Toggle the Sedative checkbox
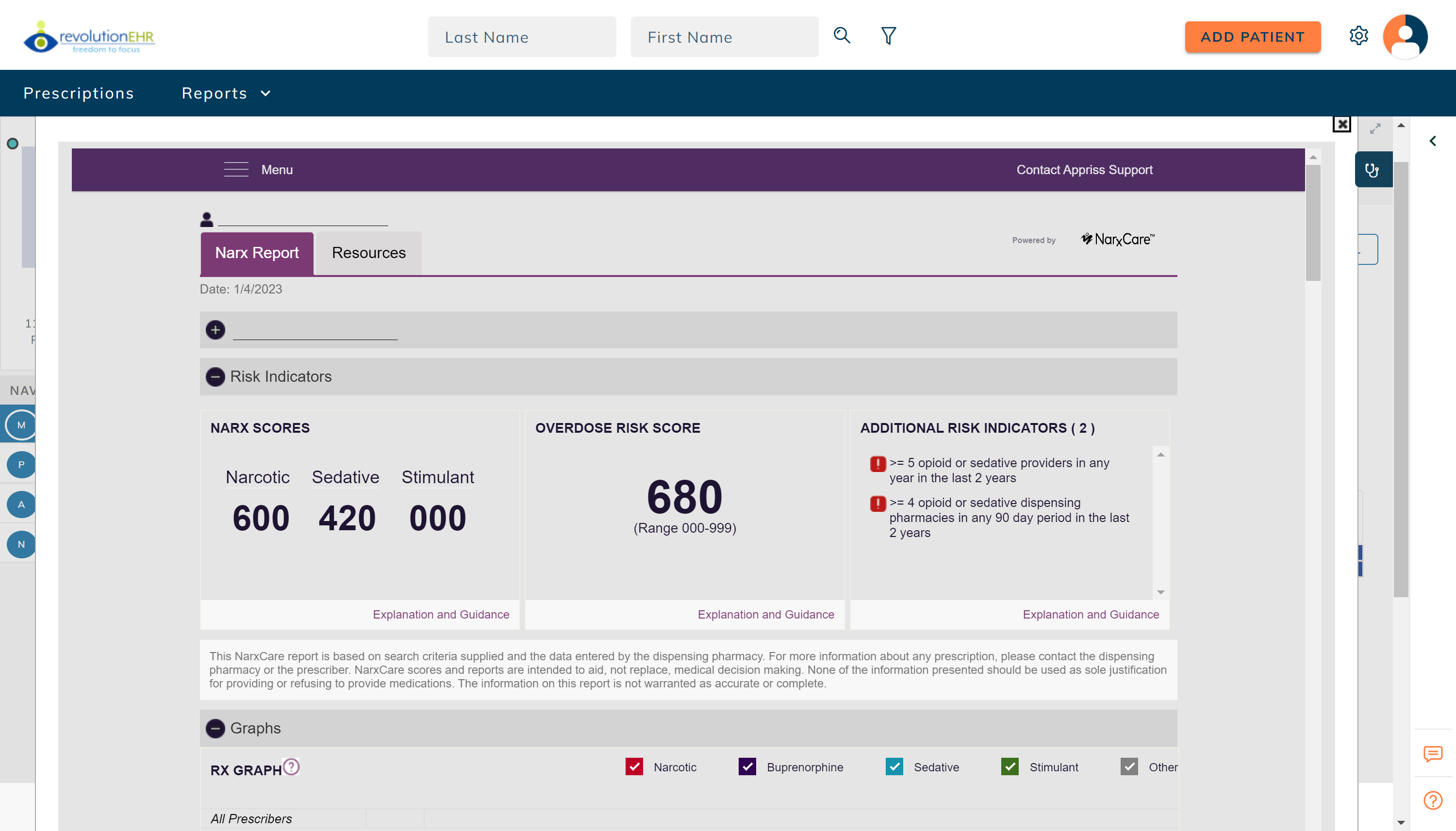This screenshot has height=831, width=1456. [894, 766]
